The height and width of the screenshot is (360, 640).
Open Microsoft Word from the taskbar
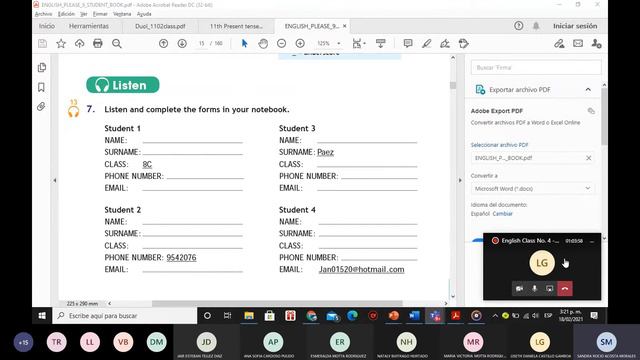[414, 316]
